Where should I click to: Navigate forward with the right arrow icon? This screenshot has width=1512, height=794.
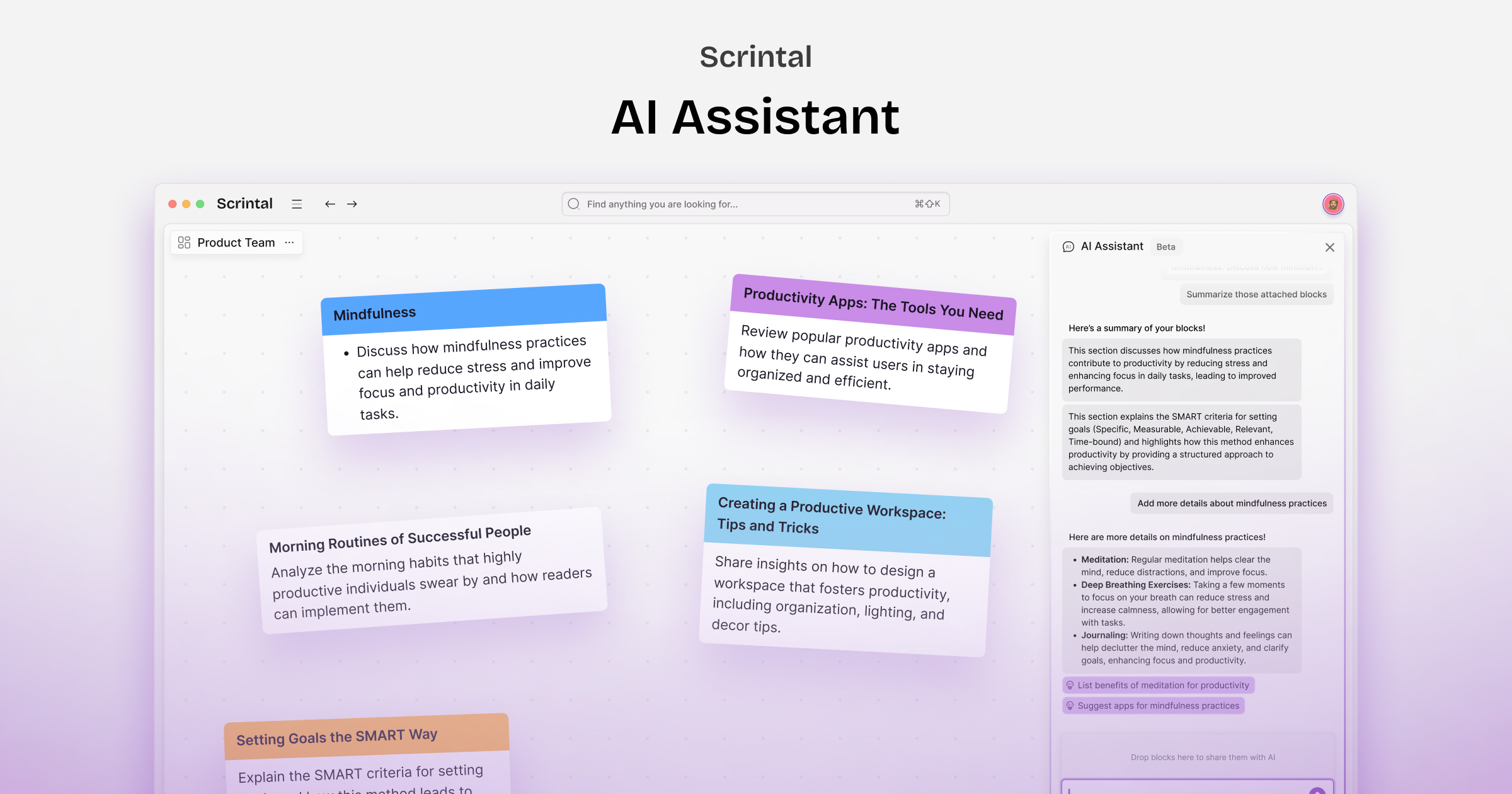click(352, 204)
